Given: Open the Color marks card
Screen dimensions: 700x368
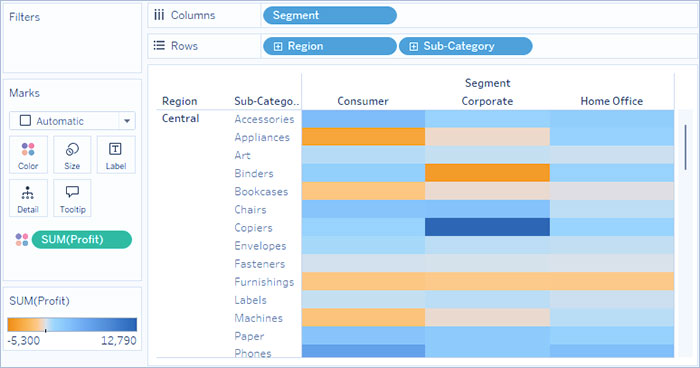Looking at the screenshot, I should (x=28, y=155).
